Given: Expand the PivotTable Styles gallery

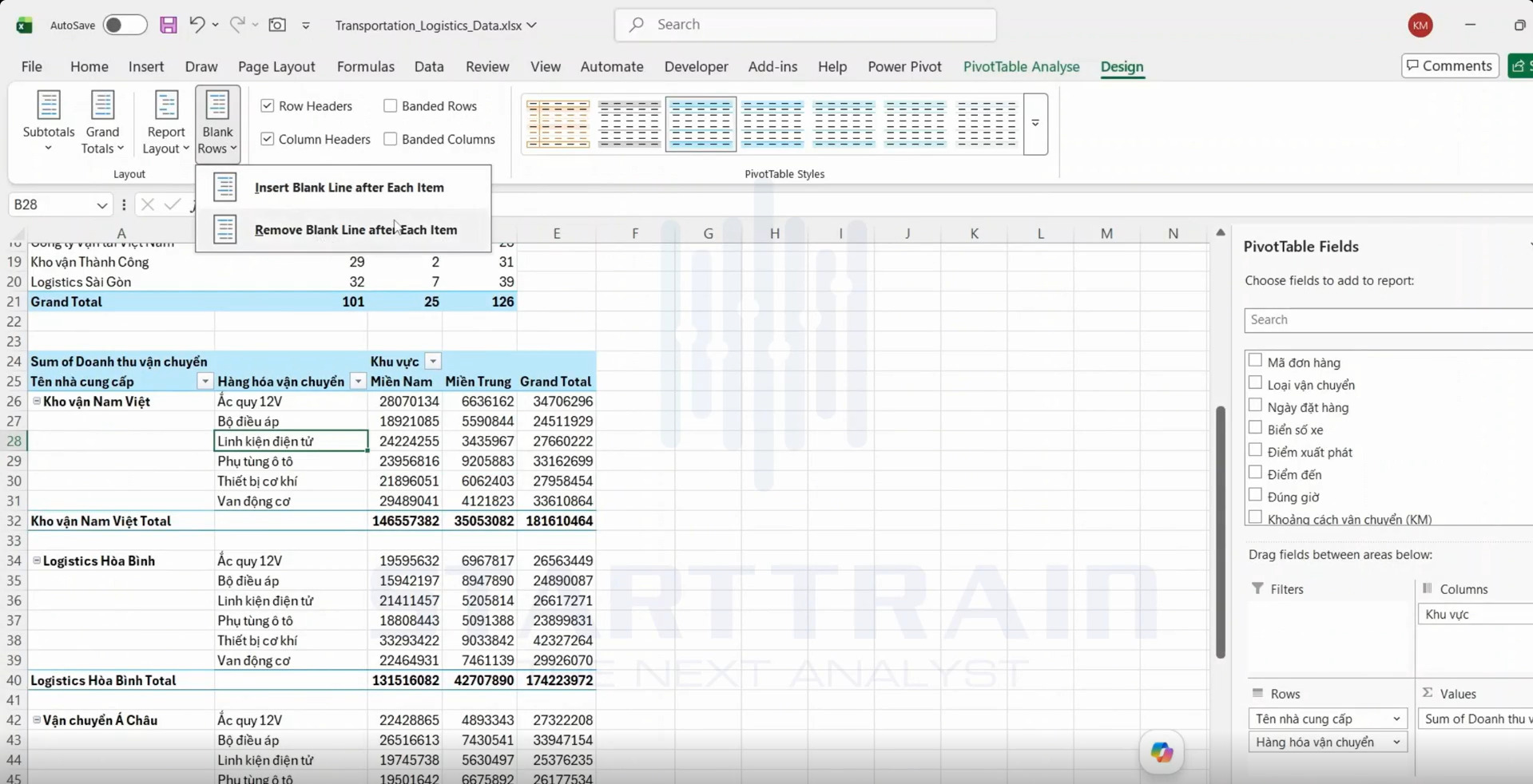Looking at the screenshot, I should pyautogui.click(x=1035, y=124).
